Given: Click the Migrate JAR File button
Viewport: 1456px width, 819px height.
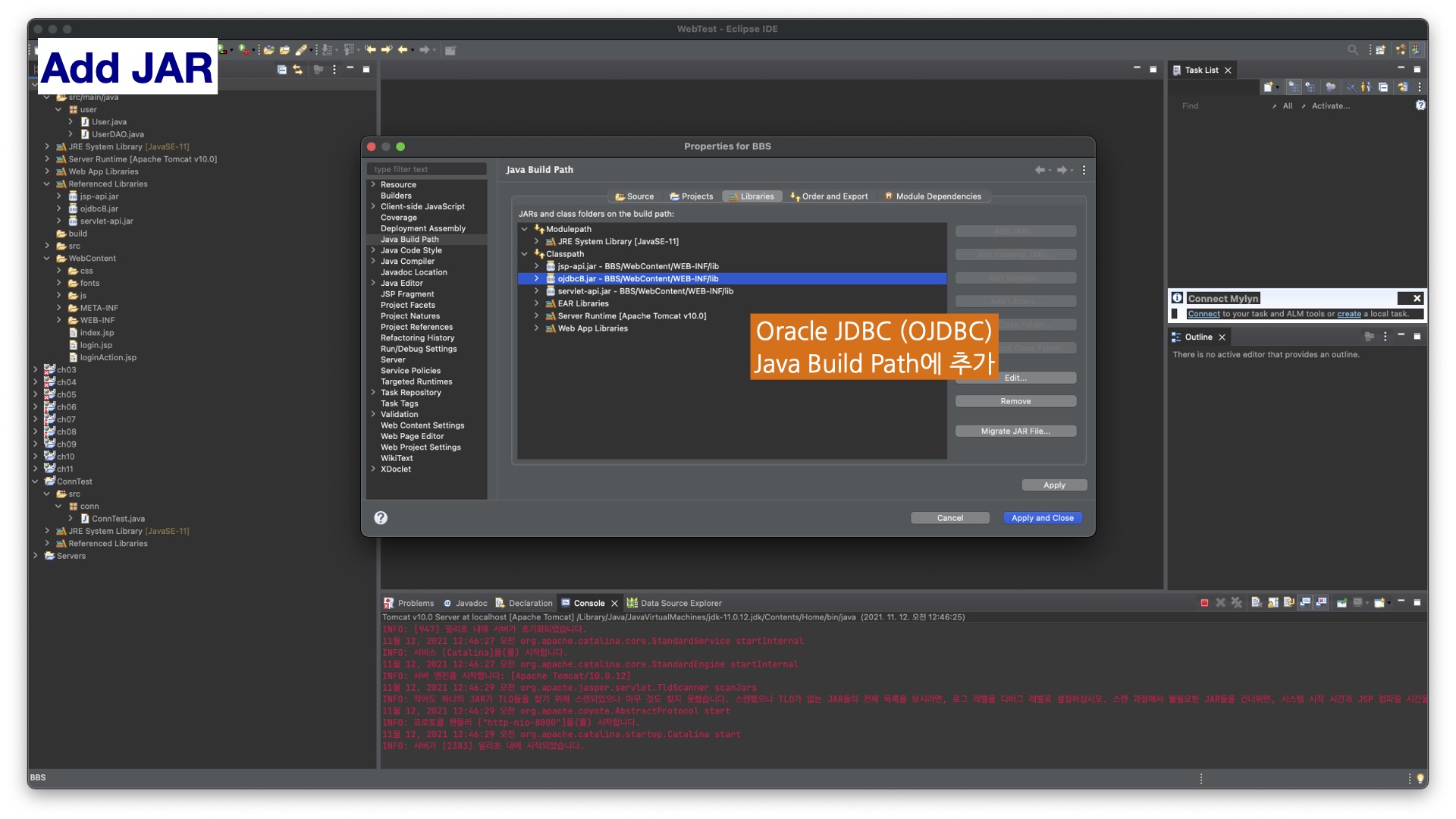Looking at the screenshot, I should point(1015,431).
